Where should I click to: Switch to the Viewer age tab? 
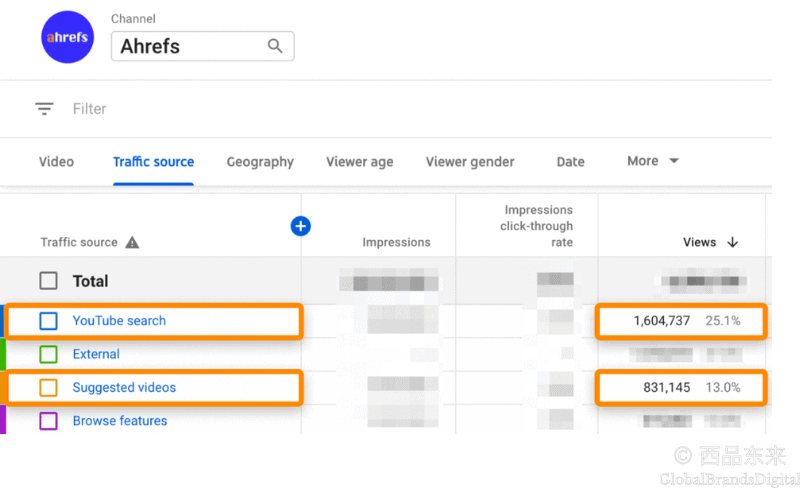click(x=360, y=162)
